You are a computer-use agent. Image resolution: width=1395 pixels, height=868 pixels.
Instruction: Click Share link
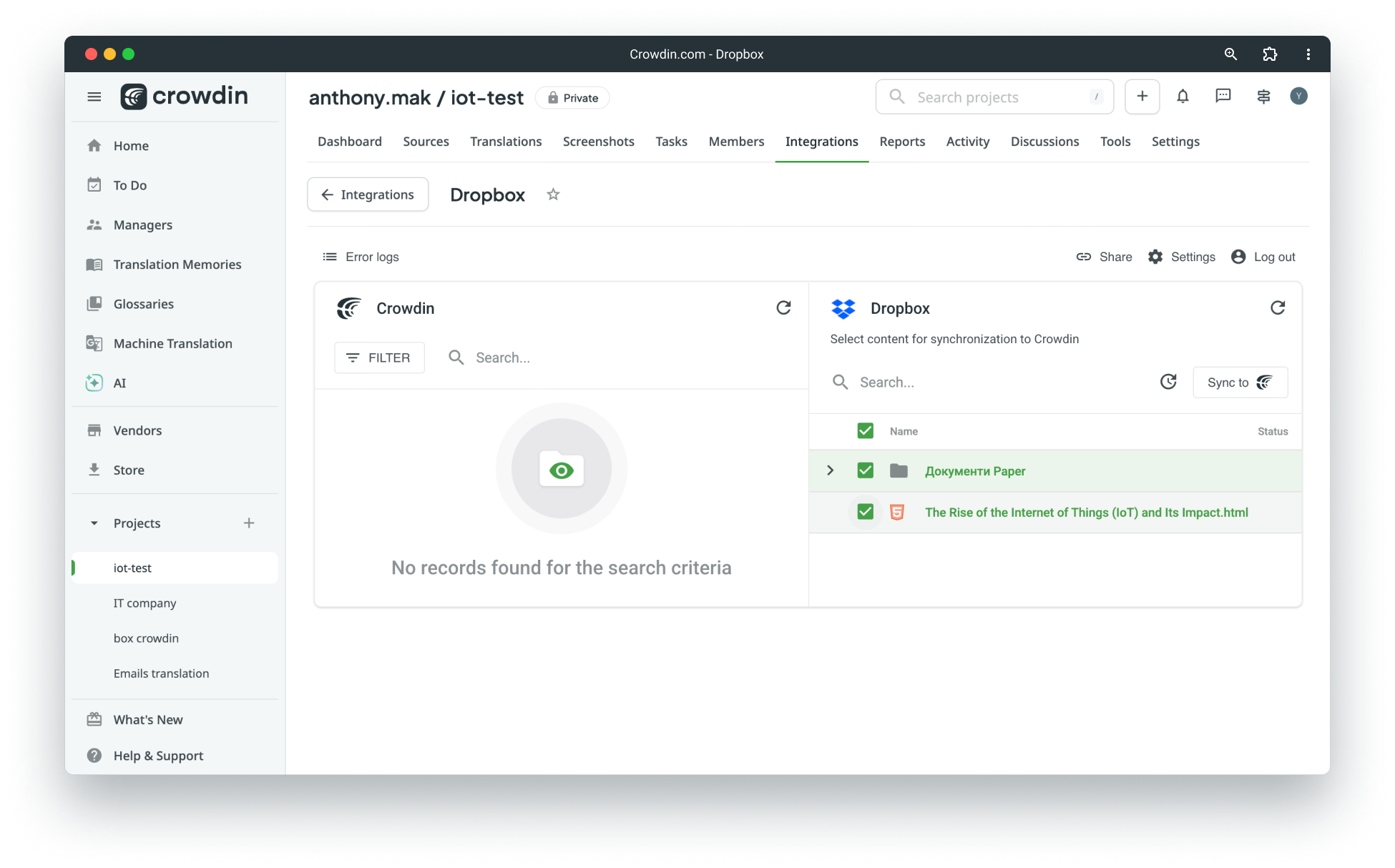tap(1104, 257)
